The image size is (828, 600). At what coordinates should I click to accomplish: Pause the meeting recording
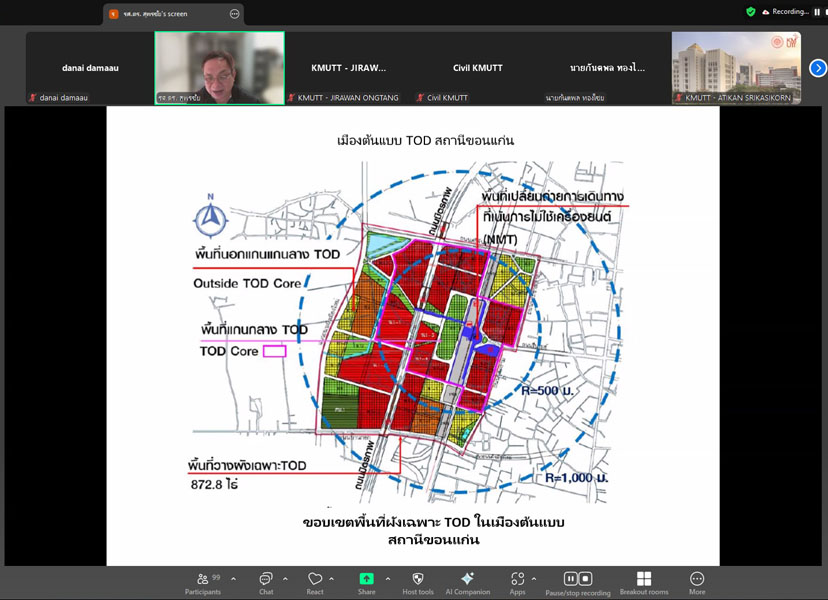[570, 578]
